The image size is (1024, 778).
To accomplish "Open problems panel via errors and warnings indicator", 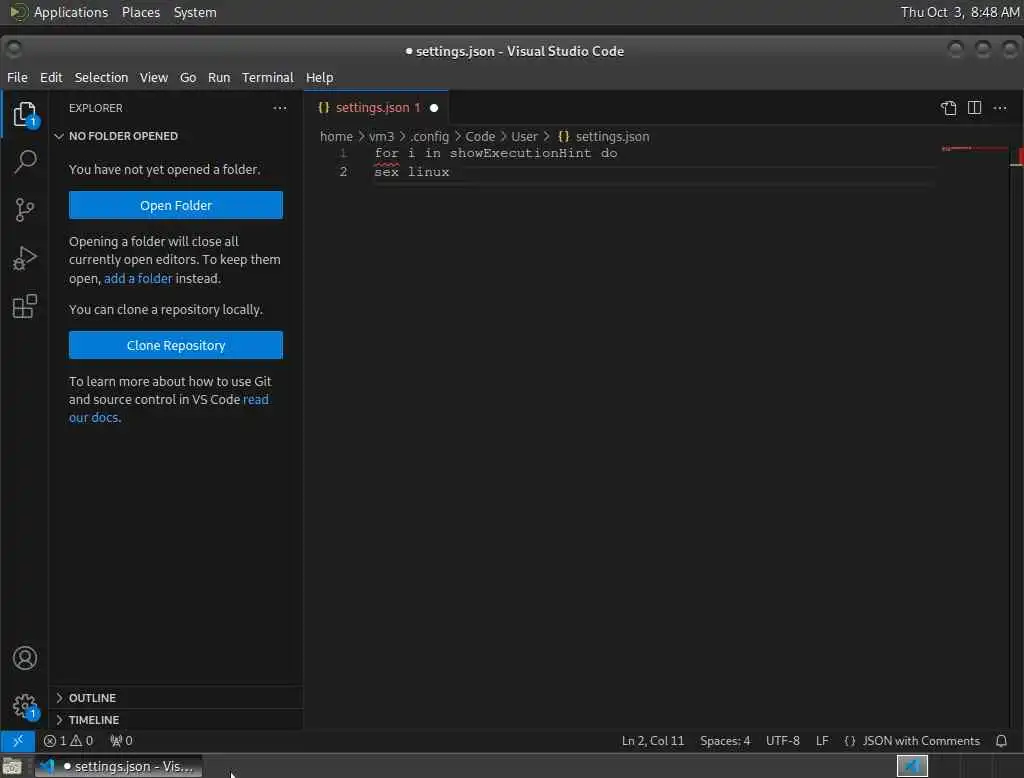I will (x=69, y=741).
